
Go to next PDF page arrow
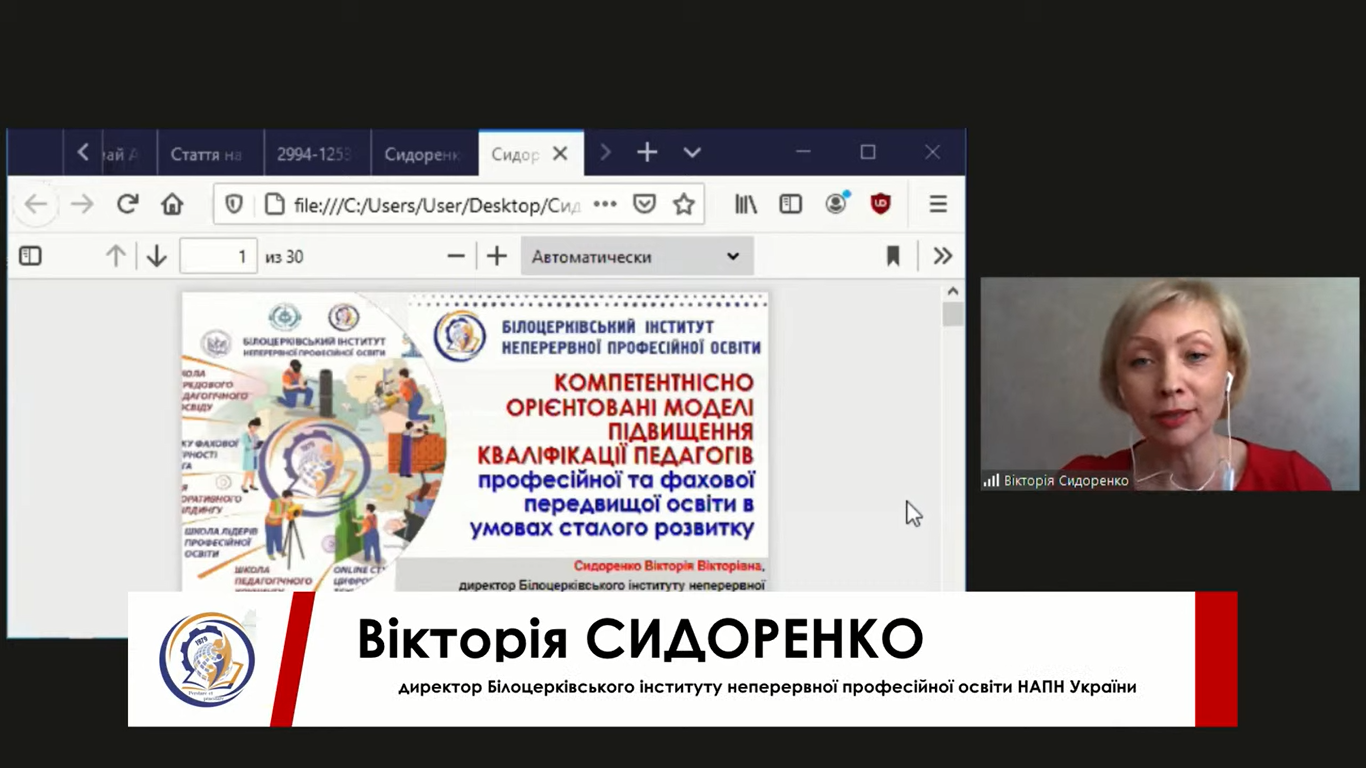pyautogui.click(x=156, y=257)
